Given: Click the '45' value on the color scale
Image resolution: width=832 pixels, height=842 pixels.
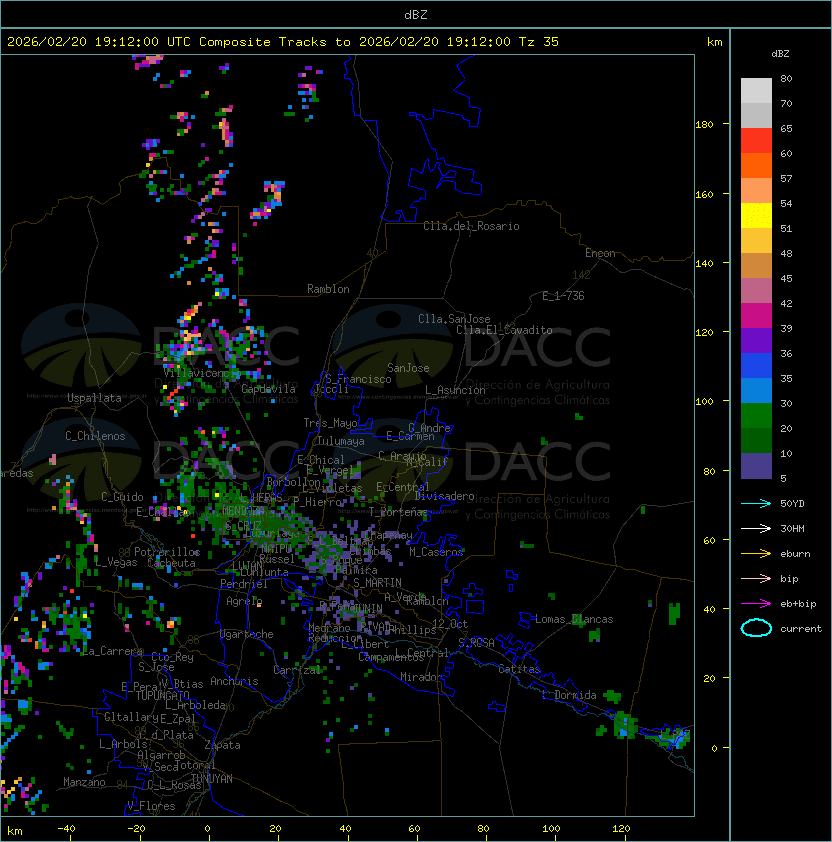Looking at the screenshot, I should tap(786, 278).
